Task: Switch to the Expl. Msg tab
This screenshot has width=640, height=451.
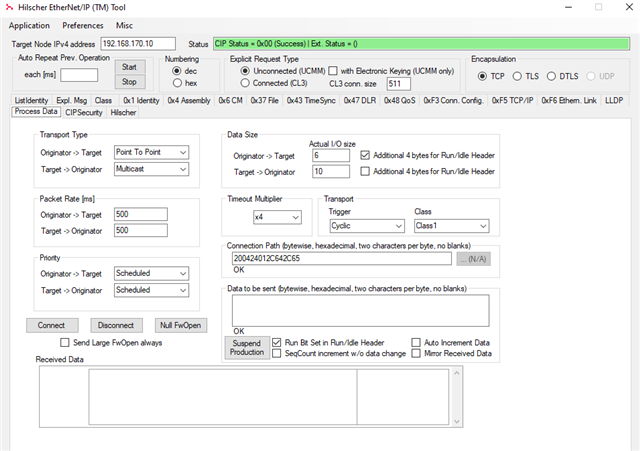Action: 72,100
